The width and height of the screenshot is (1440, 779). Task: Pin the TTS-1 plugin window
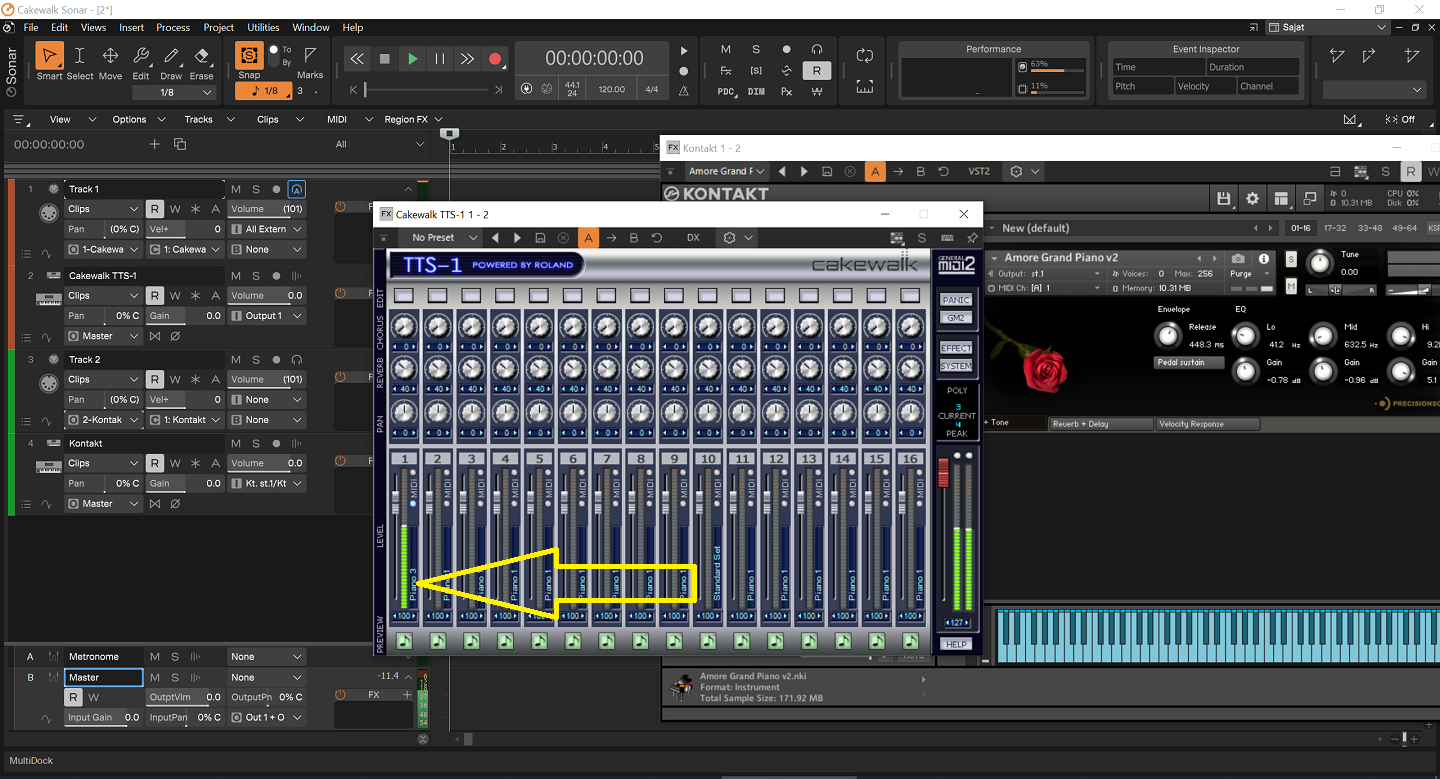971,238
